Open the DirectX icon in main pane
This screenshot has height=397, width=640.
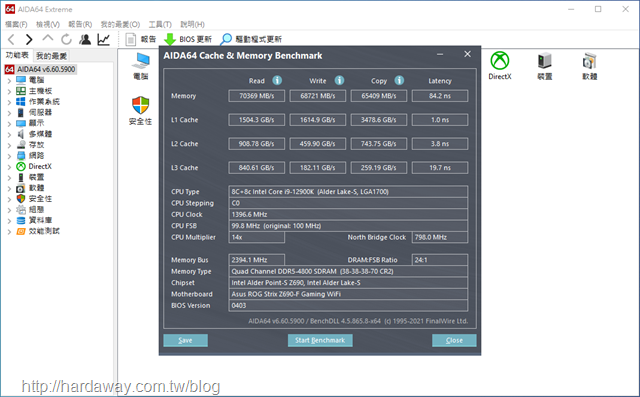point(500,66)
